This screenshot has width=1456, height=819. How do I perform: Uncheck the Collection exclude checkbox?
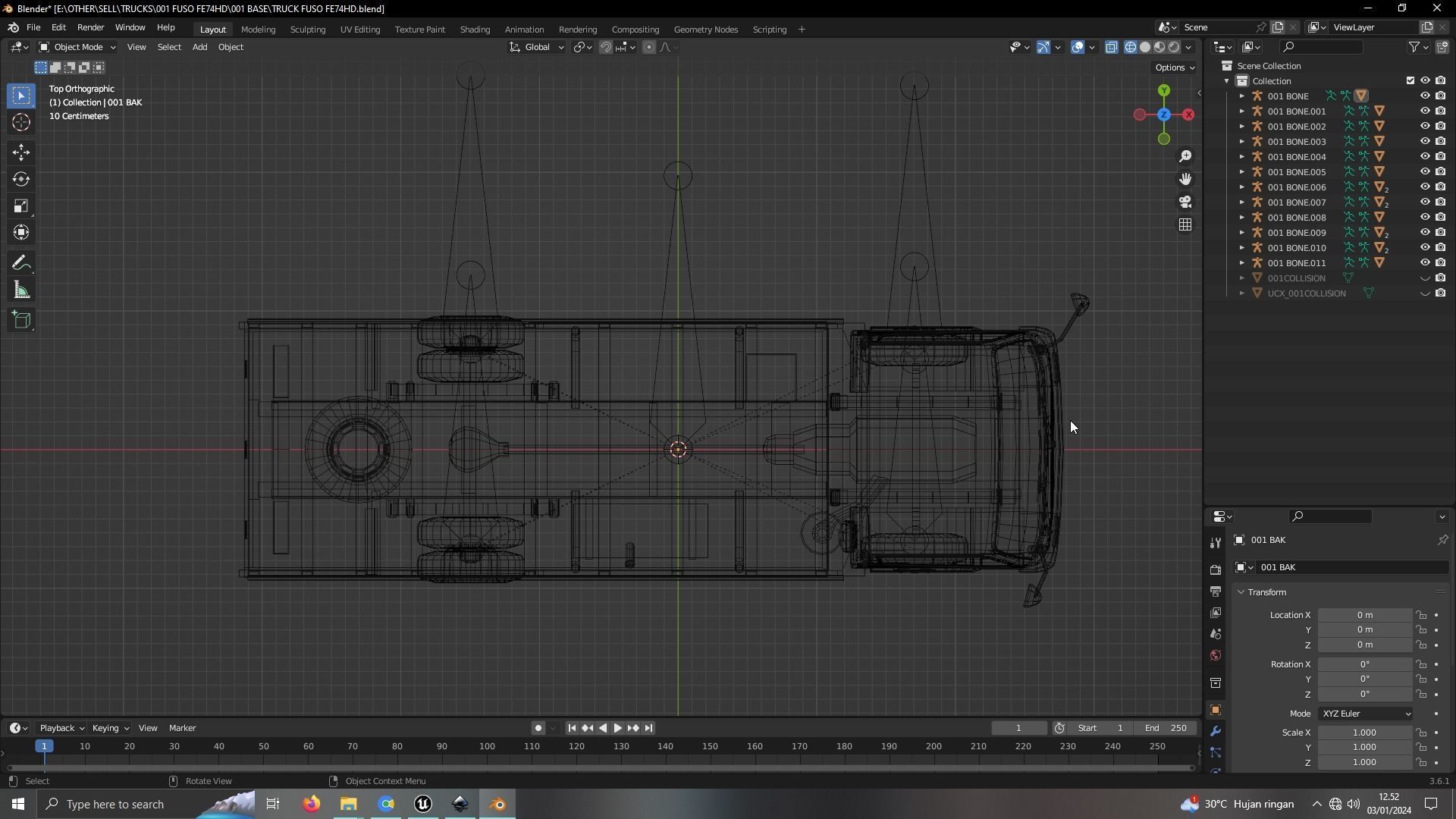click(1410, 81)
